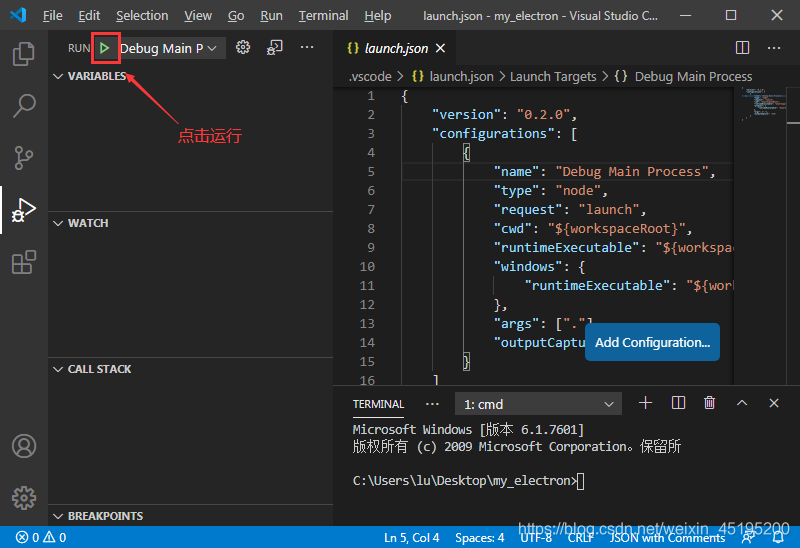Close the launch.json tab

(440, 48)
